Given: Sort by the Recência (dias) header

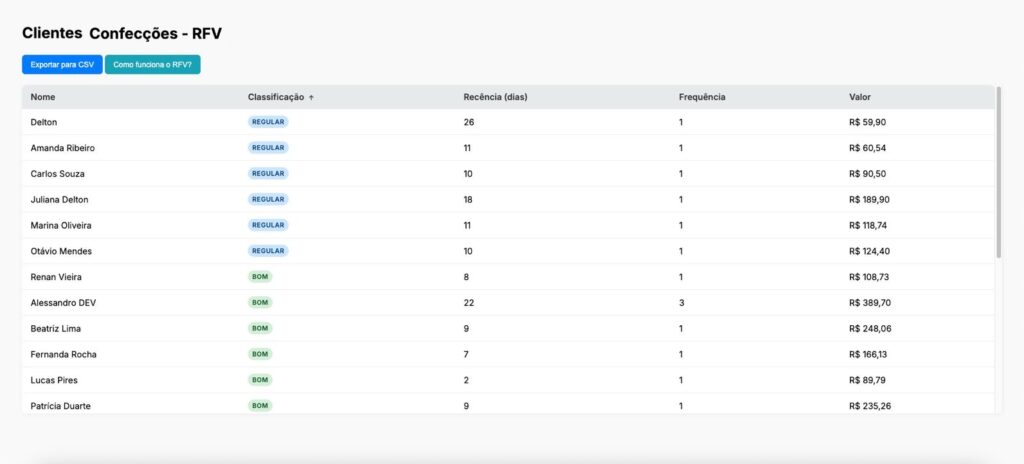Looking at the screenshot, I should (x=495, y=97).
